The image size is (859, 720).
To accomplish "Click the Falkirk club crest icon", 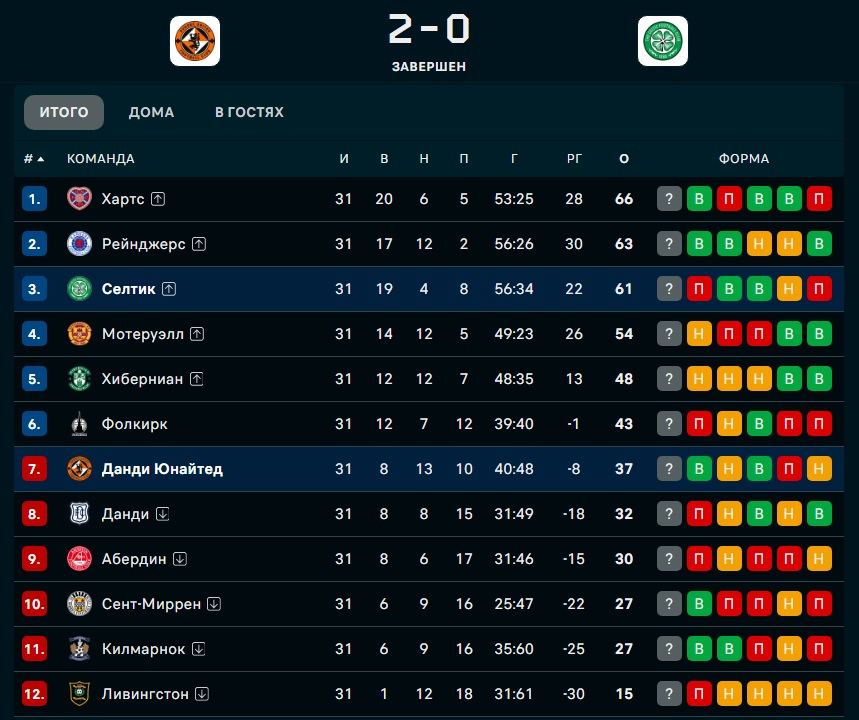I will [79, 424].
